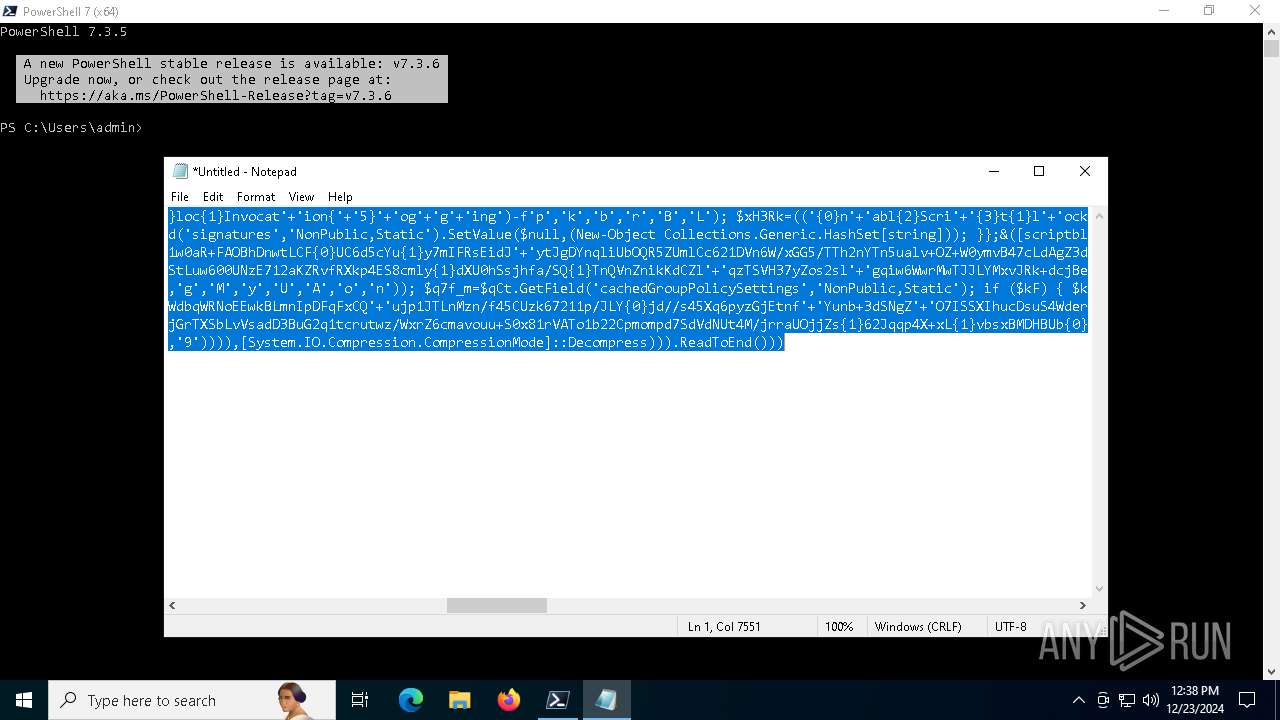Click the network tray icon

click(1127, 700)
